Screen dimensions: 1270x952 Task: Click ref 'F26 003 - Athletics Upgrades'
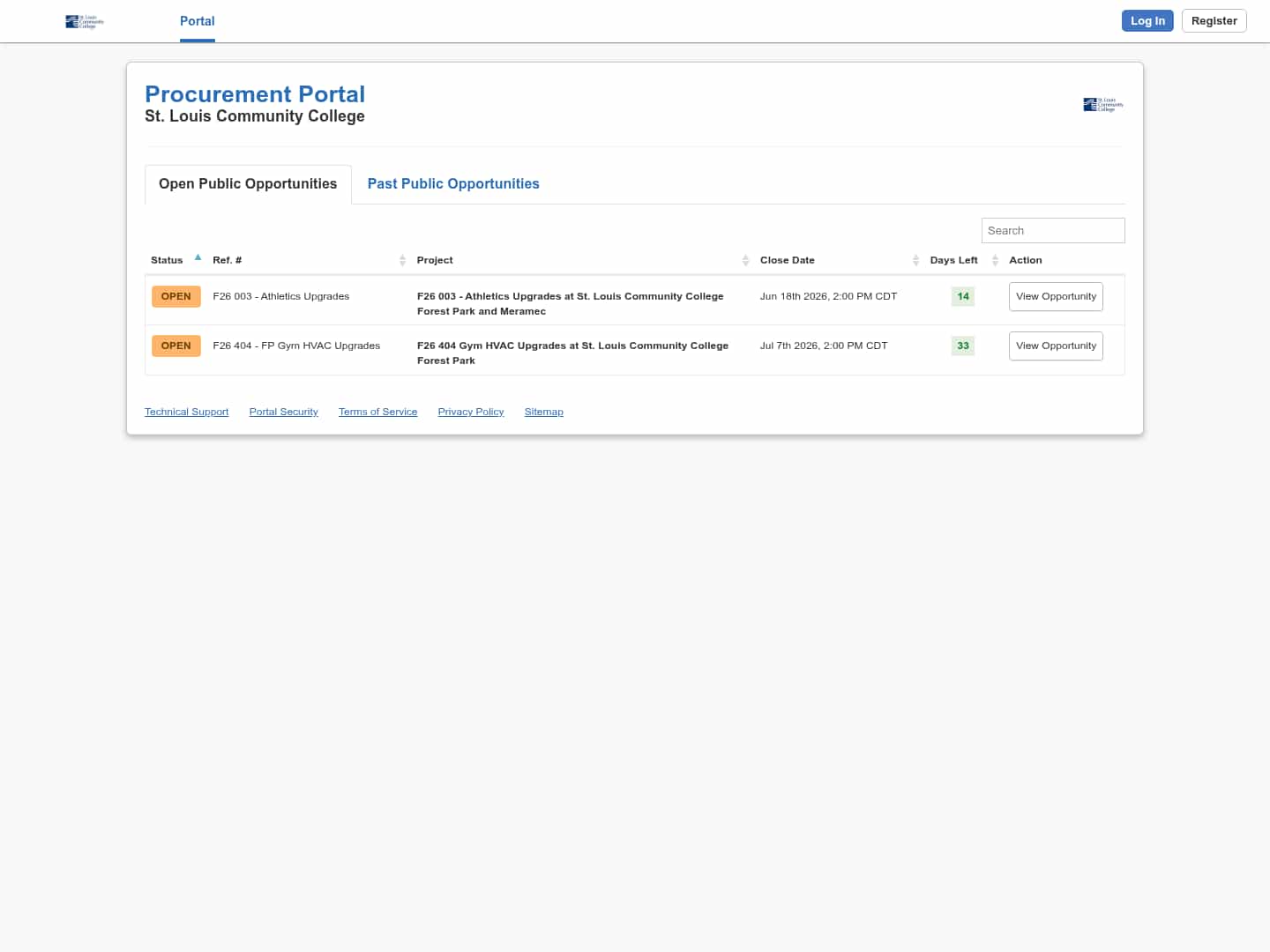point(281,297)
